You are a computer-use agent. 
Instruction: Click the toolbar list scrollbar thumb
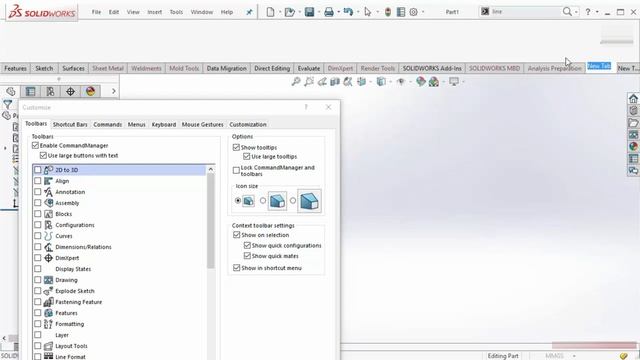tap(211, 221)
